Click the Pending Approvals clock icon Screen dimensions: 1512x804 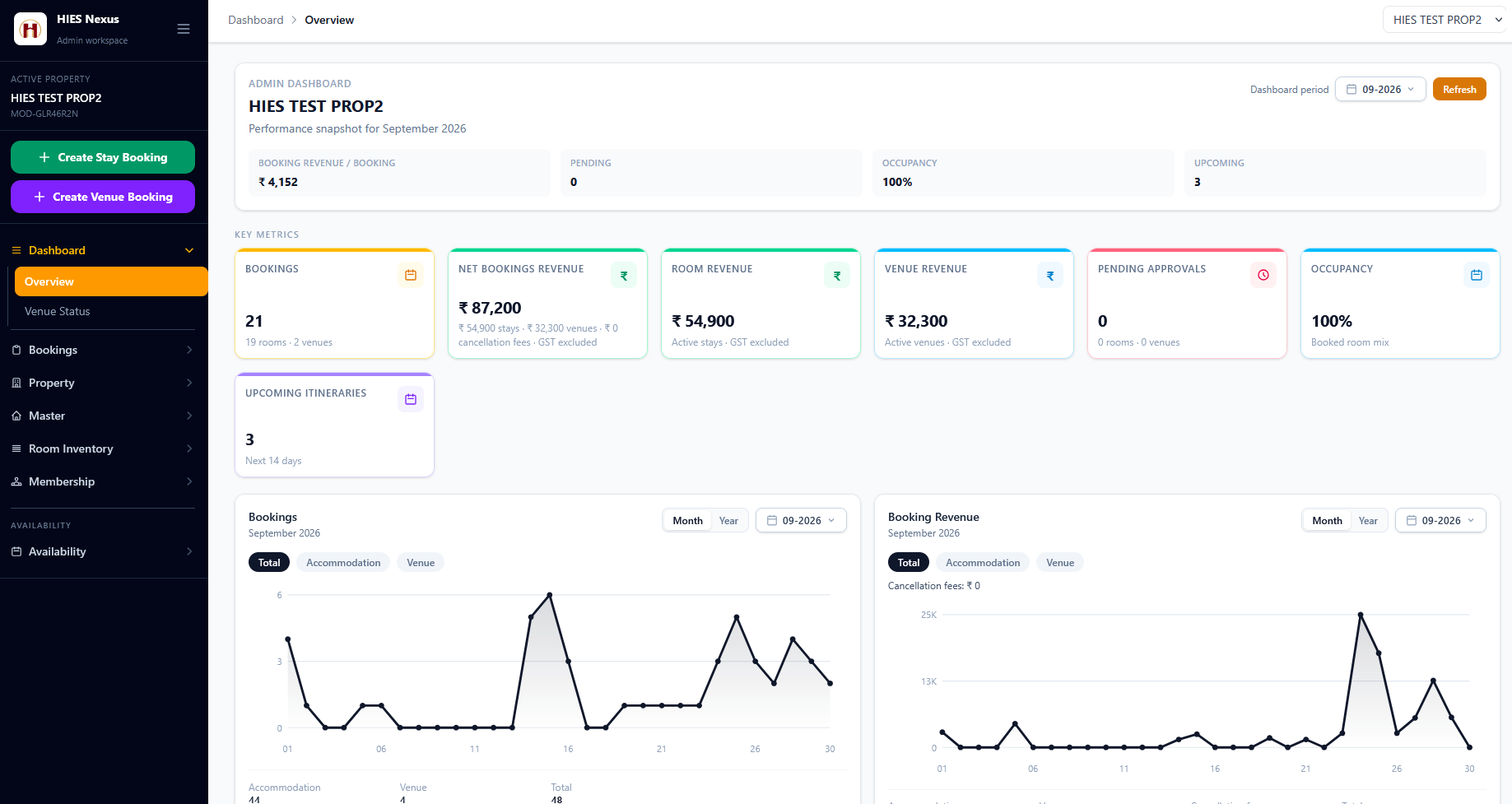pyautogui.click(x=1263, y=275)
